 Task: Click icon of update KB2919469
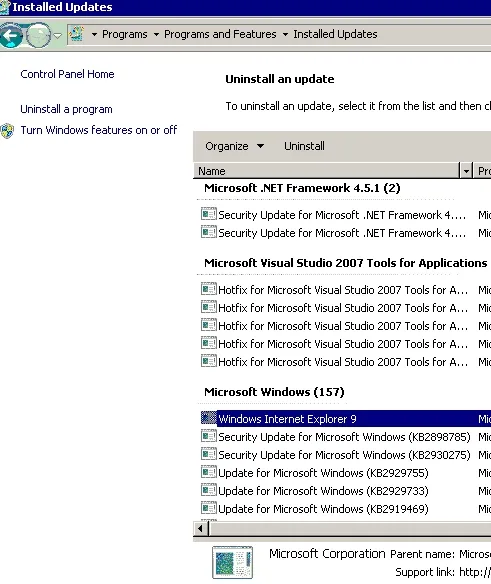(x=208, y=508)
